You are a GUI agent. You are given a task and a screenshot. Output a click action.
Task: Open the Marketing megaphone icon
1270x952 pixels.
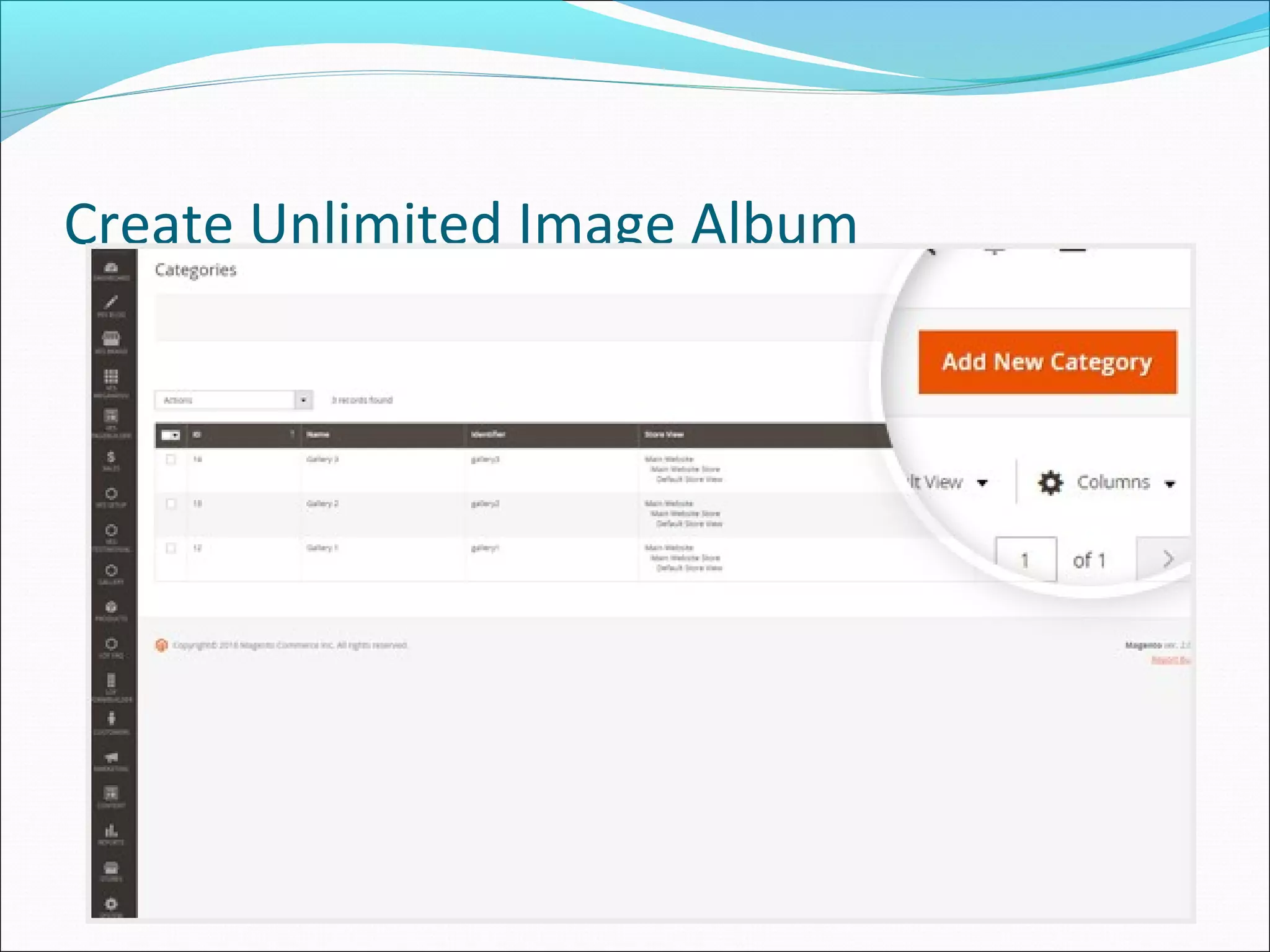pyautogui.click(x=112, y=762)
